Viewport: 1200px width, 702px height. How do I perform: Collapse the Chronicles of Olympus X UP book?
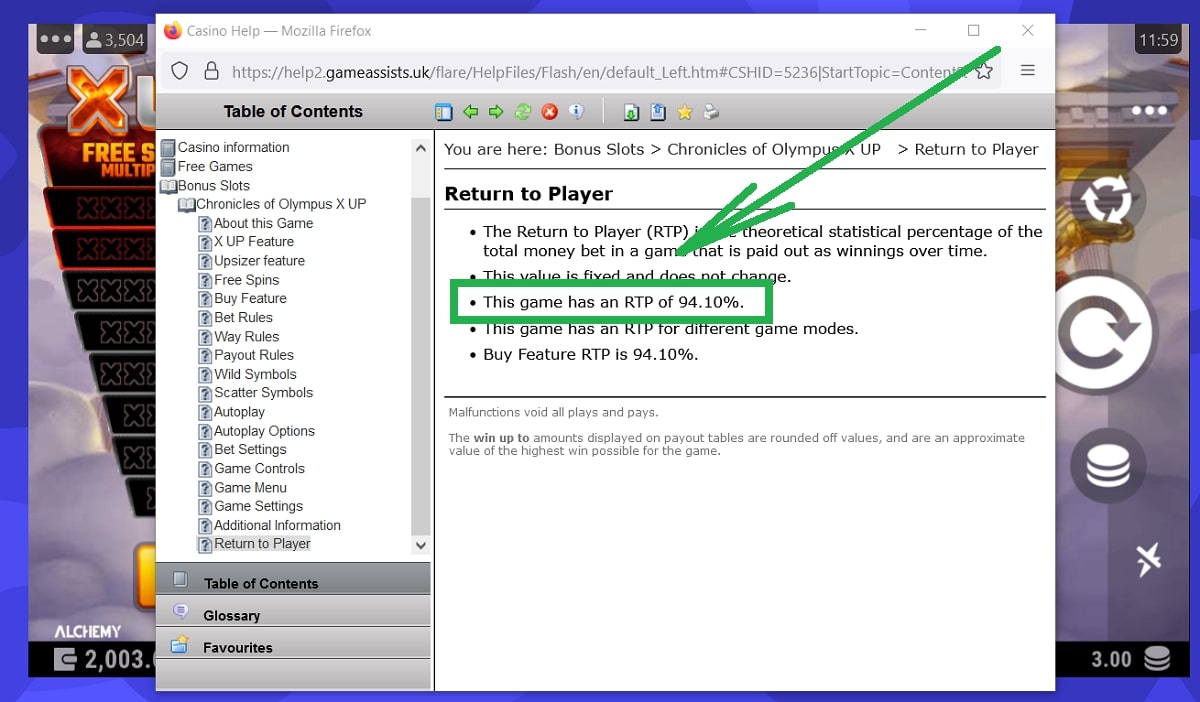point(186,204)
